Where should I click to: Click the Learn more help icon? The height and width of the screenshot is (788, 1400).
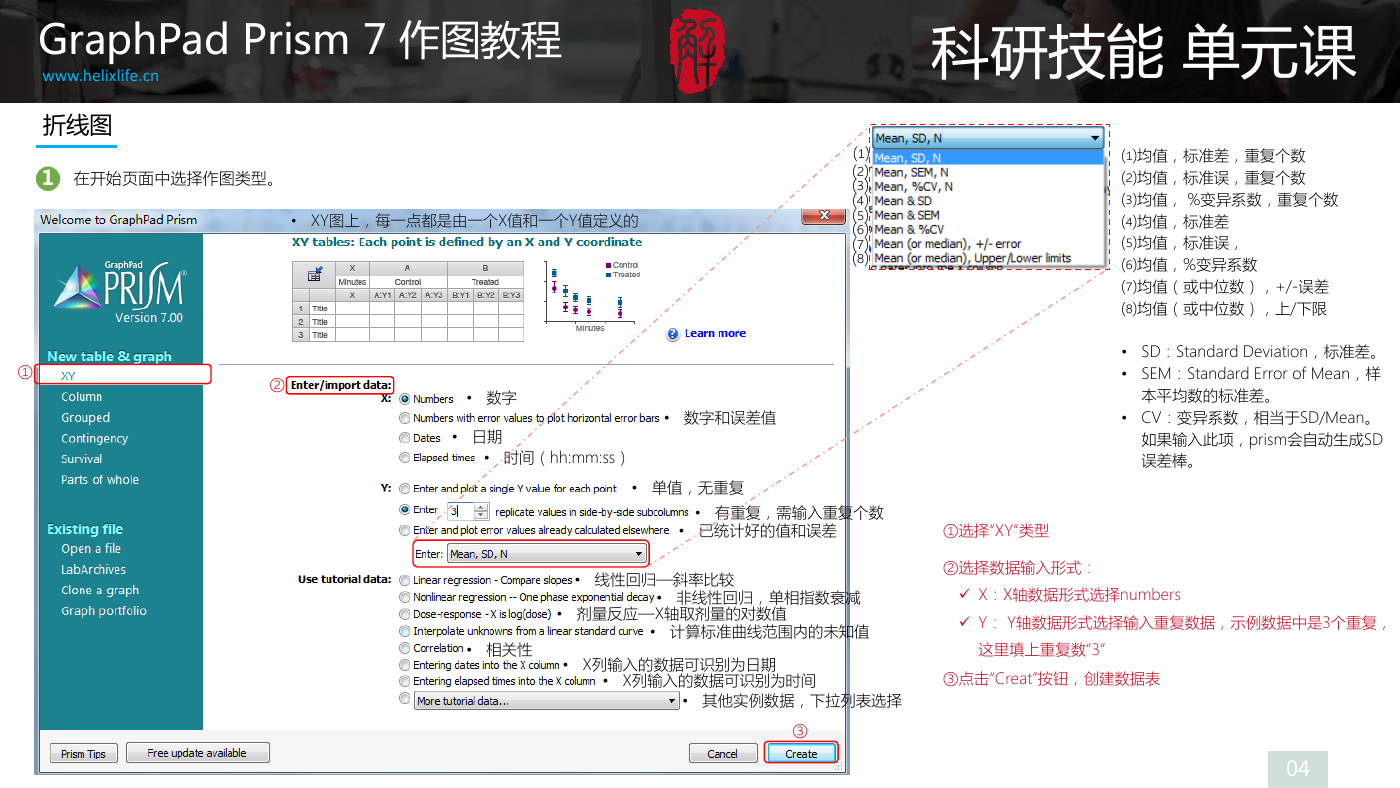674,334
